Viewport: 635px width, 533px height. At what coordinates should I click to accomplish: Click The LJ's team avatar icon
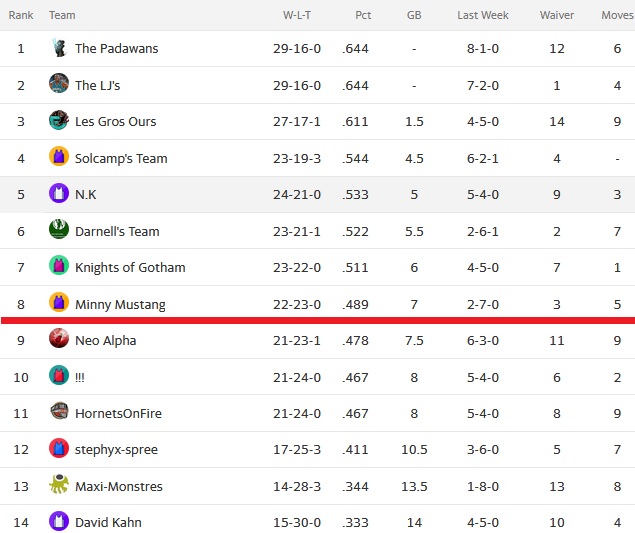pos(59,83)
